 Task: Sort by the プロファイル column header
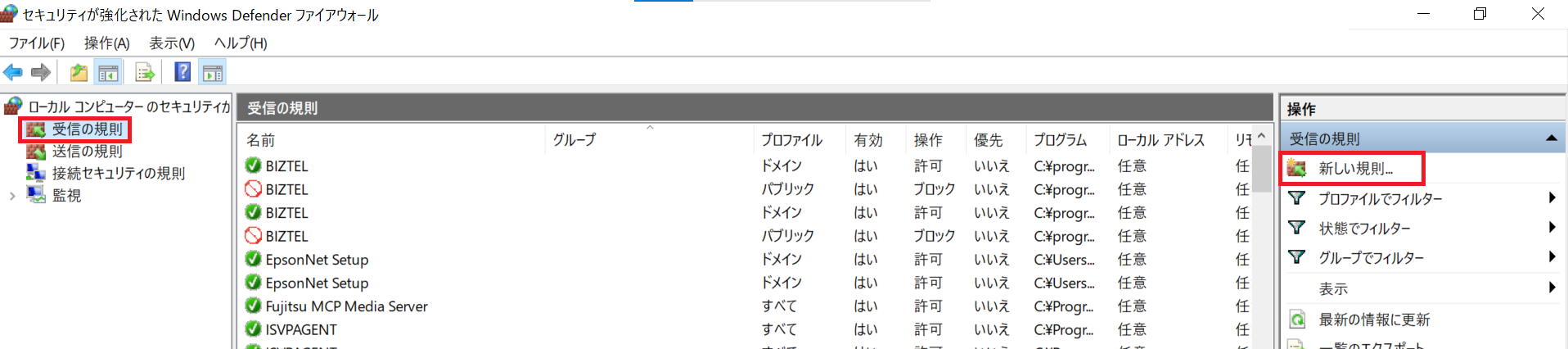coord(800,140)
